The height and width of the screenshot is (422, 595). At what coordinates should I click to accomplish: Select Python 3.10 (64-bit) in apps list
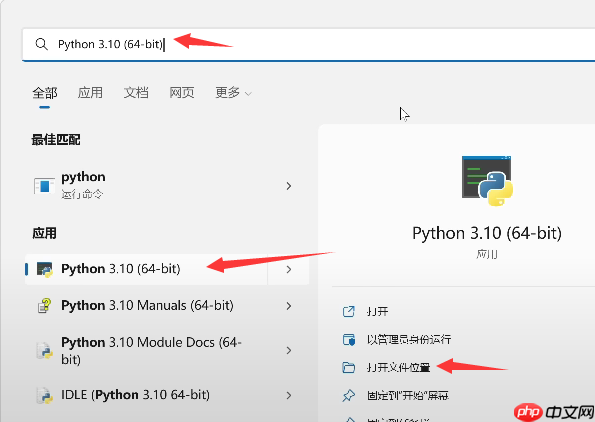[146, 269]
